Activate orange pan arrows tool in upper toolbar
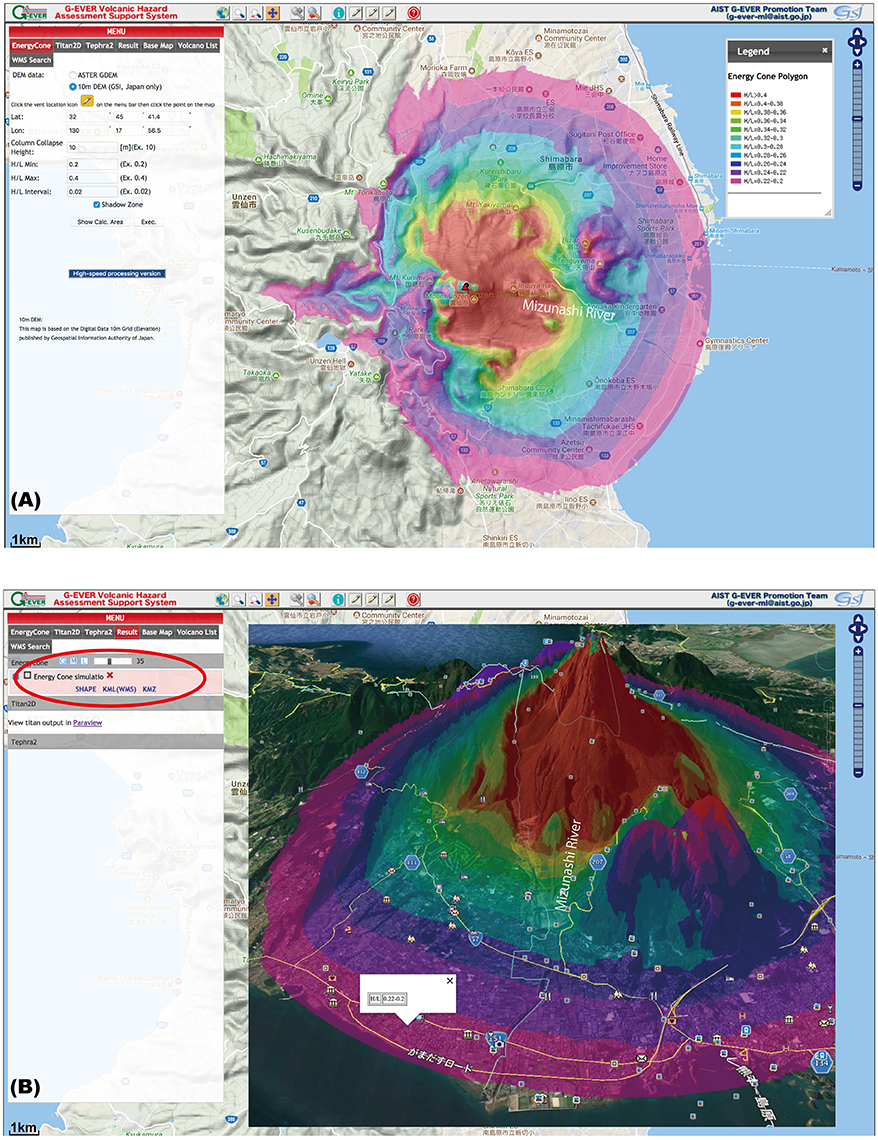 coord(273,12)
